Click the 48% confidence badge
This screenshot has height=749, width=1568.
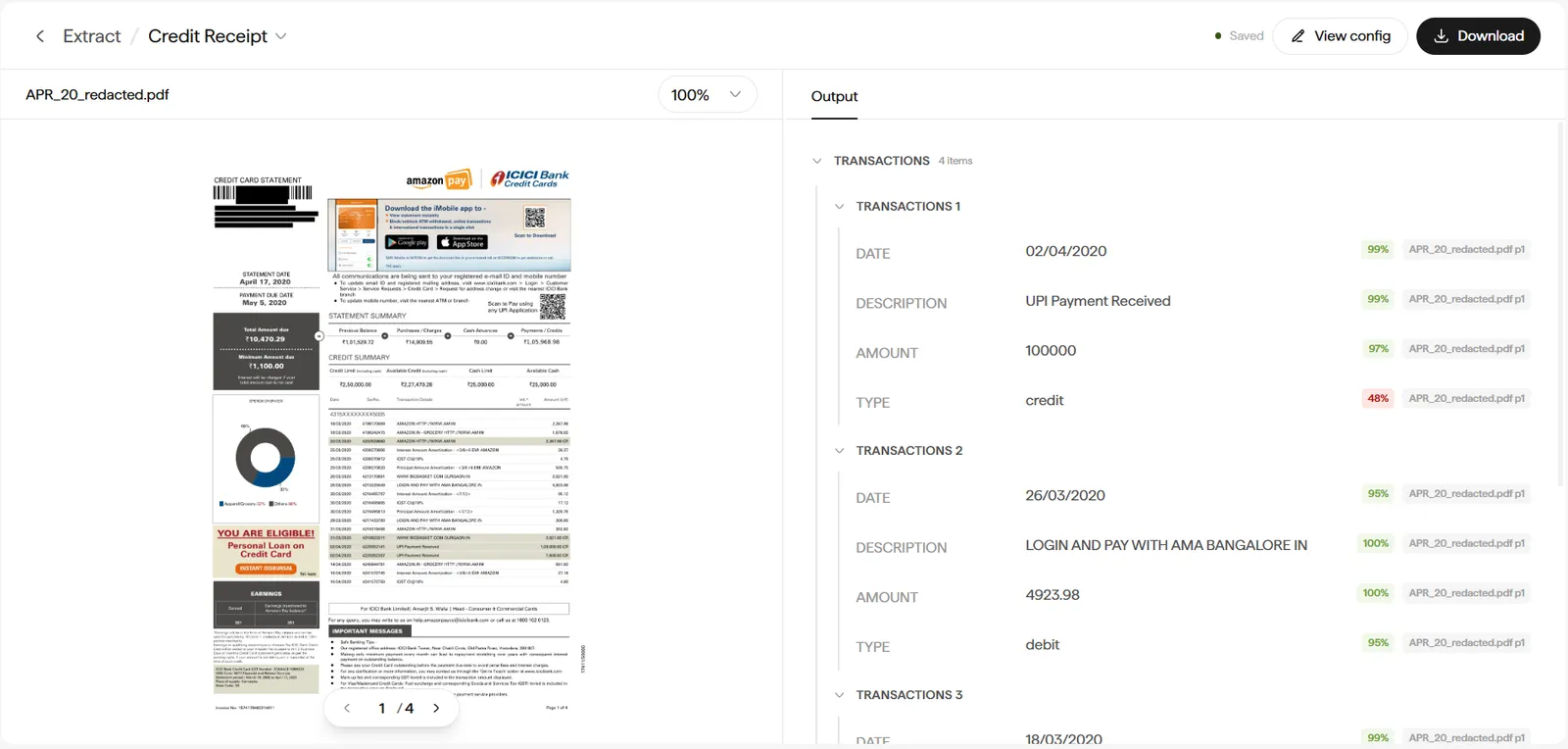coord(1378,398)
